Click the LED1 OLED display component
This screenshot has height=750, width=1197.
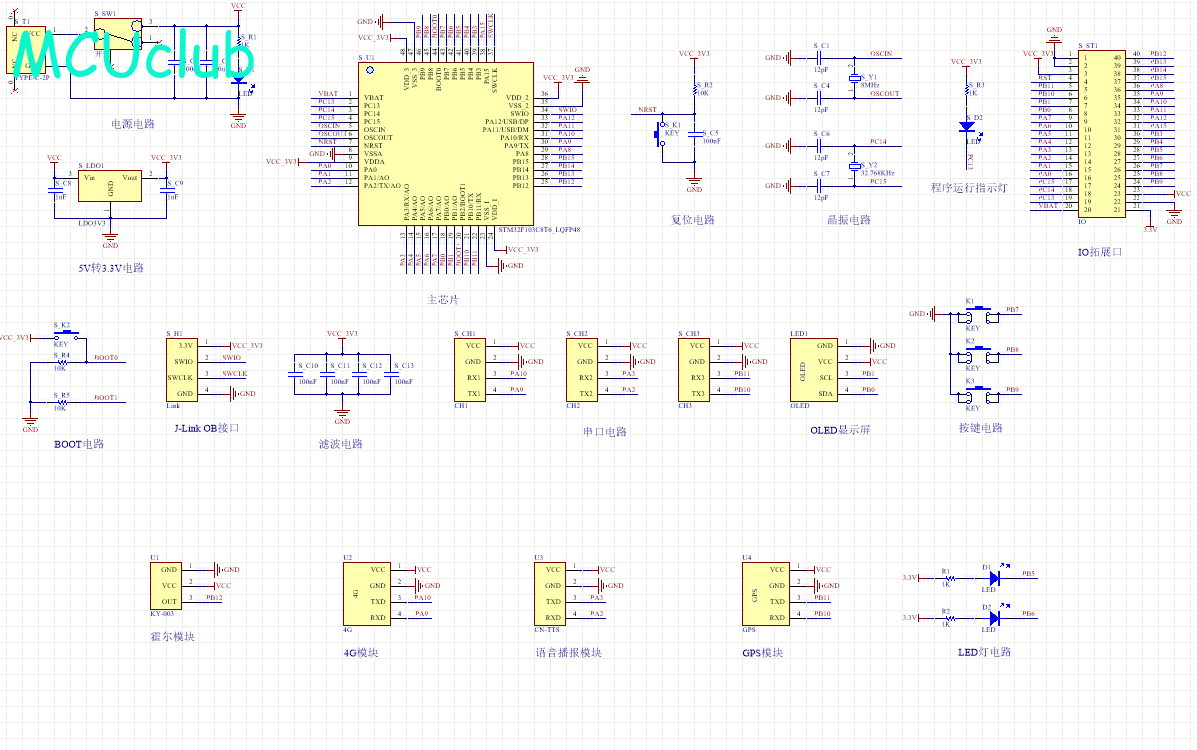(814, 370)
